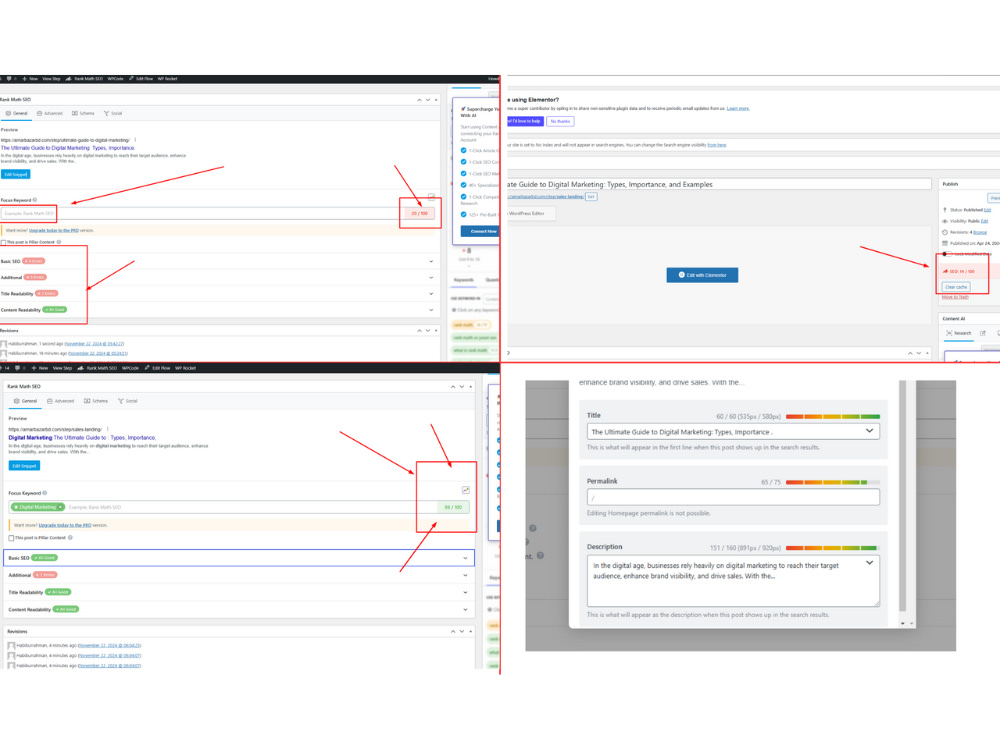Click No thanks button in Elementor notice
The width and height of the screenshot is (1000, 750).
561,121
